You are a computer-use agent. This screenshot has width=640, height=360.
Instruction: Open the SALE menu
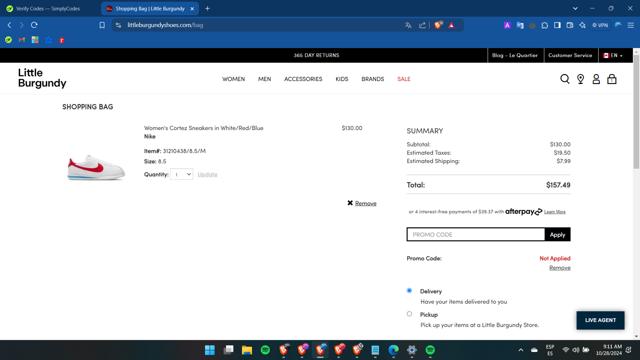pyautogui.click(x=404, y=79)
